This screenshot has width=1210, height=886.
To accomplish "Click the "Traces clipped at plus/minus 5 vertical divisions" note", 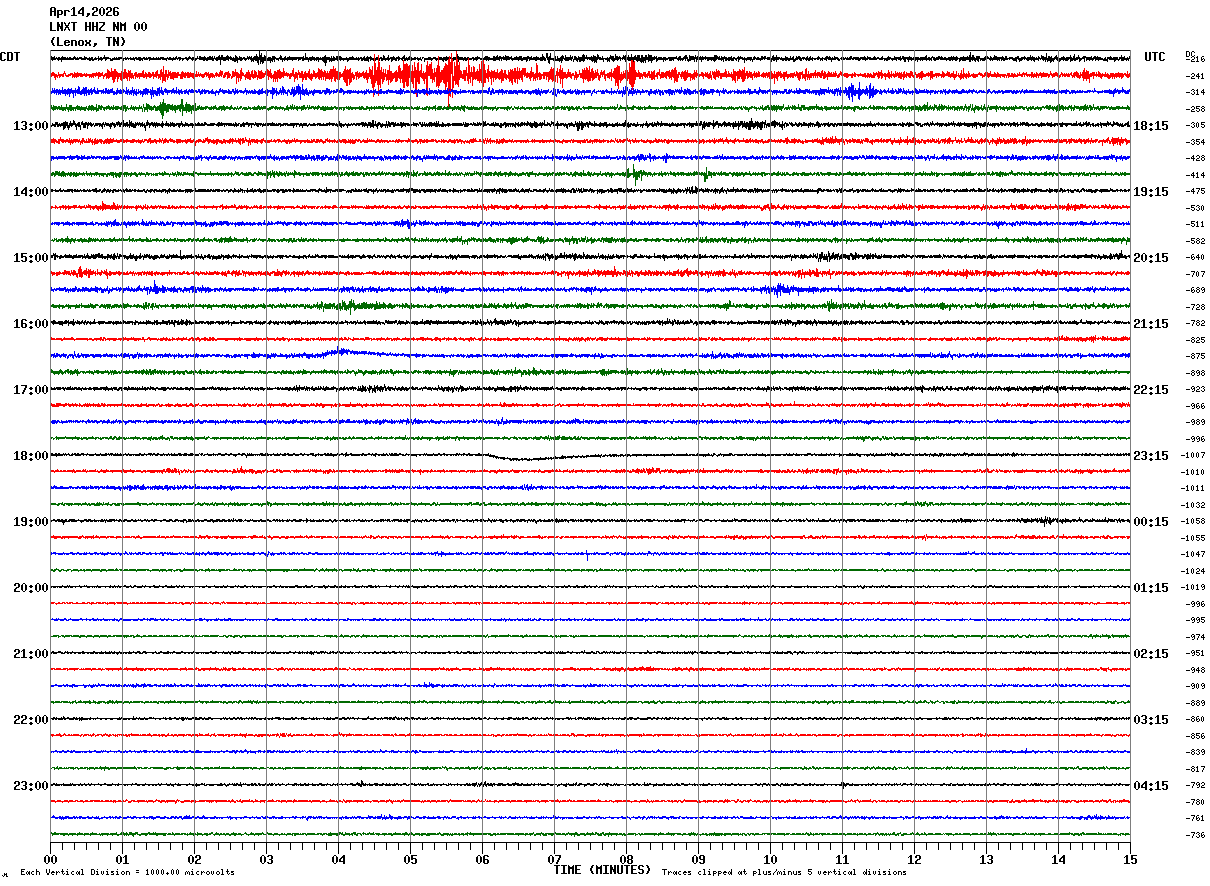I will click(x=784, y=873).
